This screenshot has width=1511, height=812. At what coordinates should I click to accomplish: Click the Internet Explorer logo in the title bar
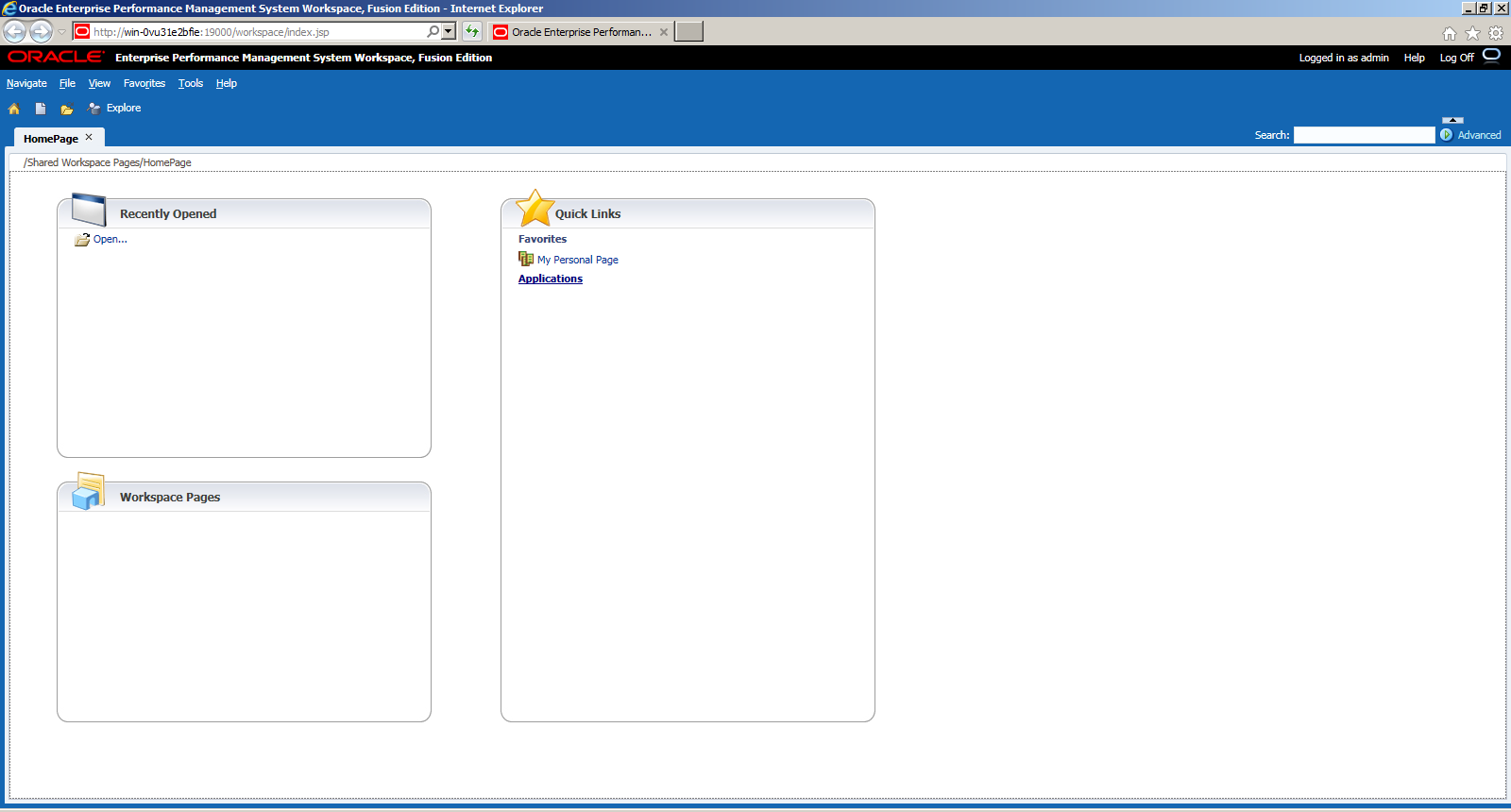tap(9, 8)
